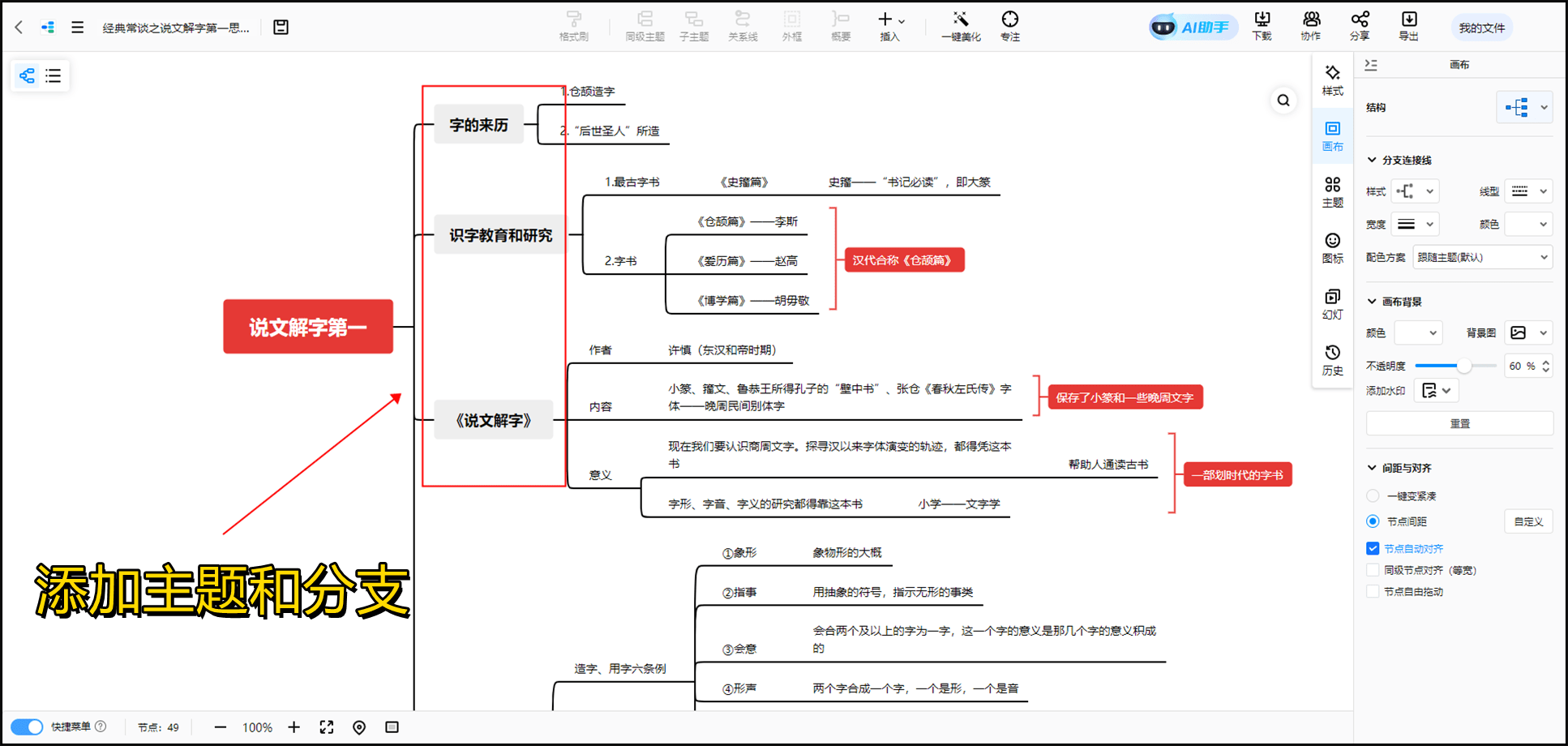Image resolution: width=1568 pixels, height=746 pixels.
Task: Uncheck 节点自动对齐 checkbox
Action: (1373, 549)
